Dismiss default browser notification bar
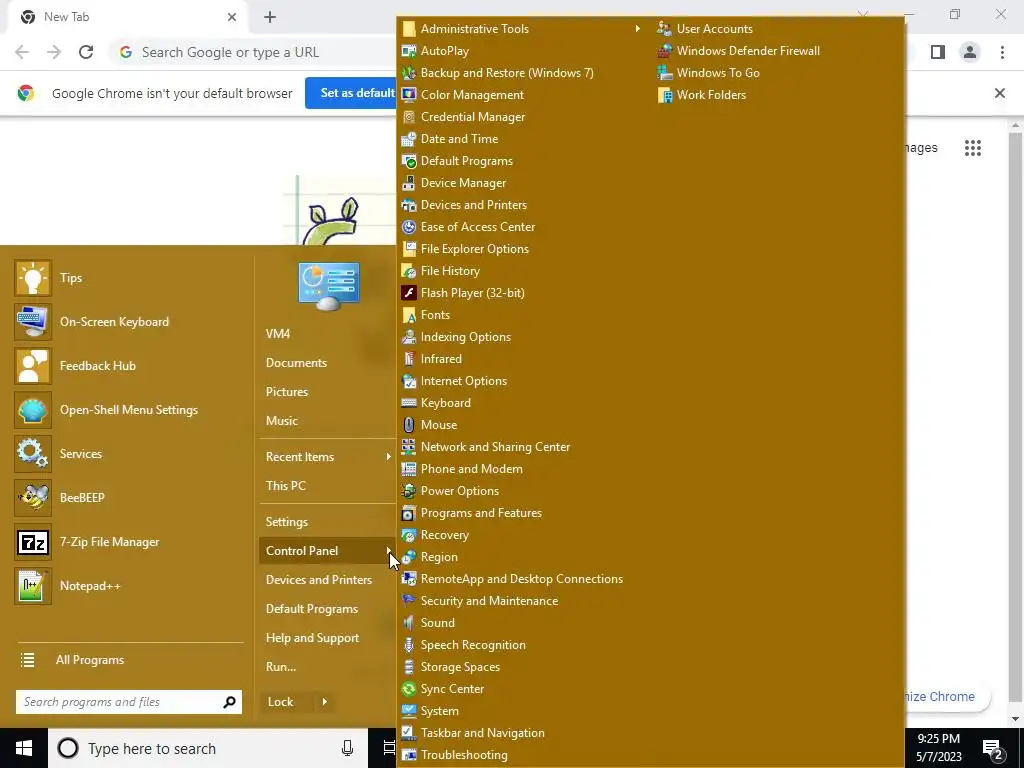This screenshot has height=768, width=1024. click(999, 93)
